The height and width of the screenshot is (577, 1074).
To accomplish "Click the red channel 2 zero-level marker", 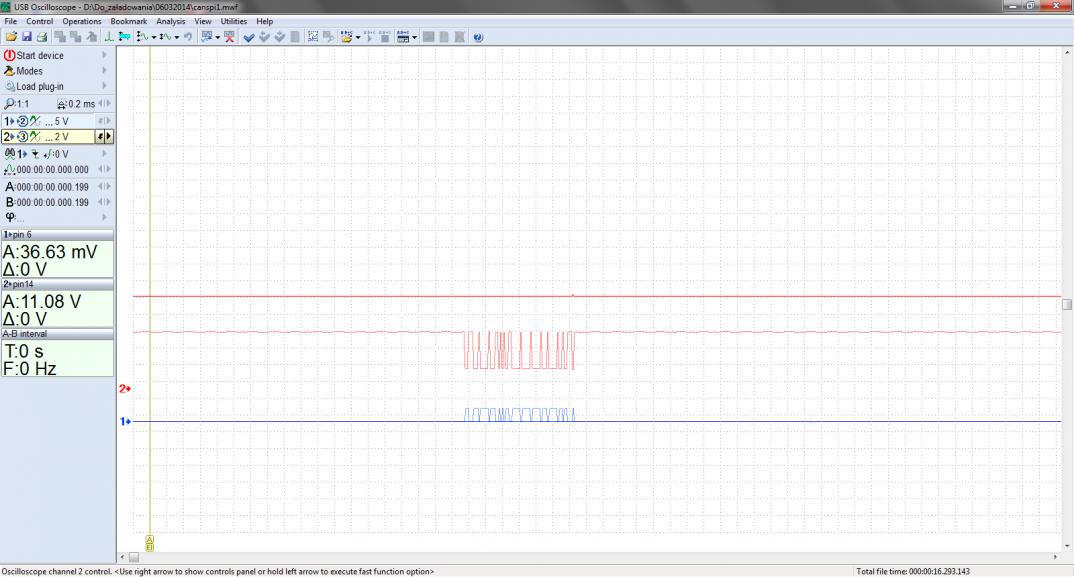I will [x=125, y=389].
